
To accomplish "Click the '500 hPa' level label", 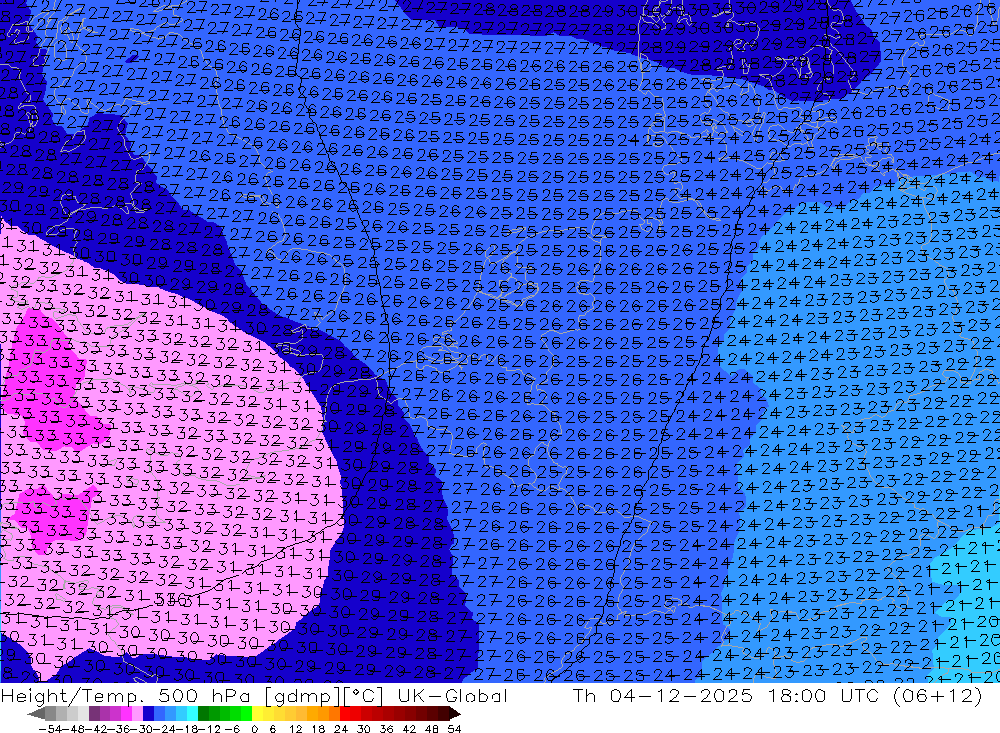I will click(205, 695).
